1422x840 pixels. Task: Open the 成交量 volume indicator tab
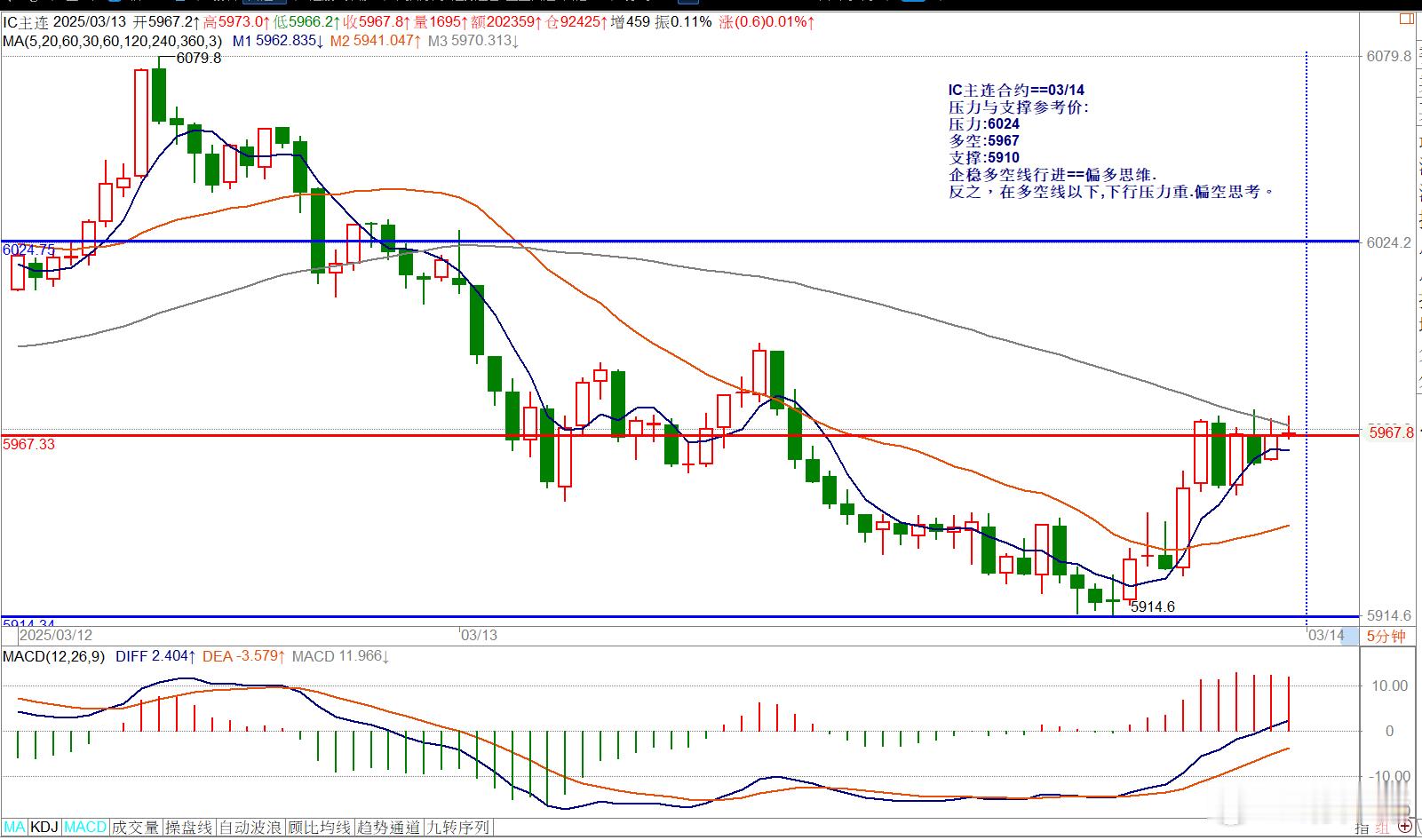(136, 828)
